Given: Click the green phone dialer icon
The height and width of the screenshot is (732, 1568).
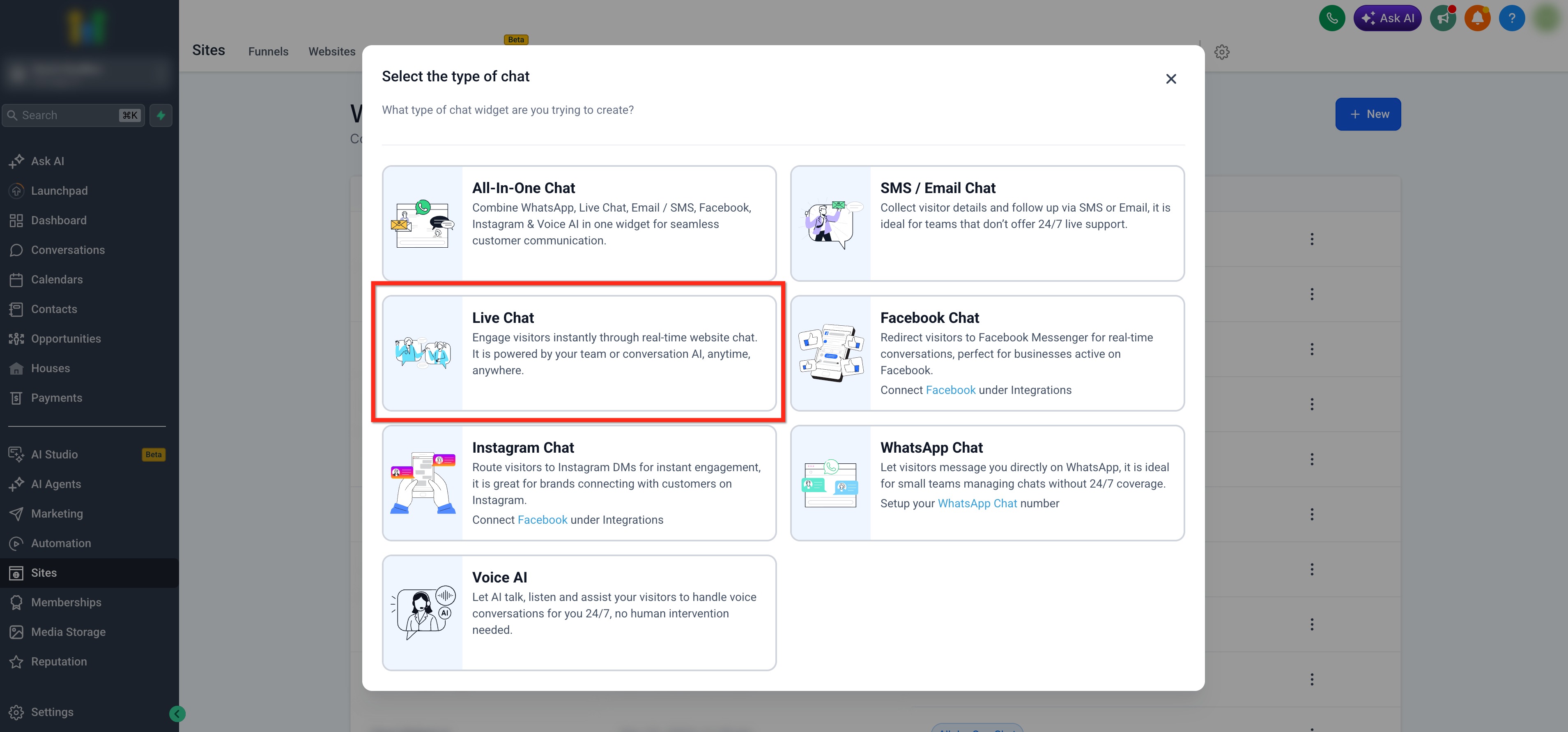Looking at the screenshot, I should (x=1331, y=18).
